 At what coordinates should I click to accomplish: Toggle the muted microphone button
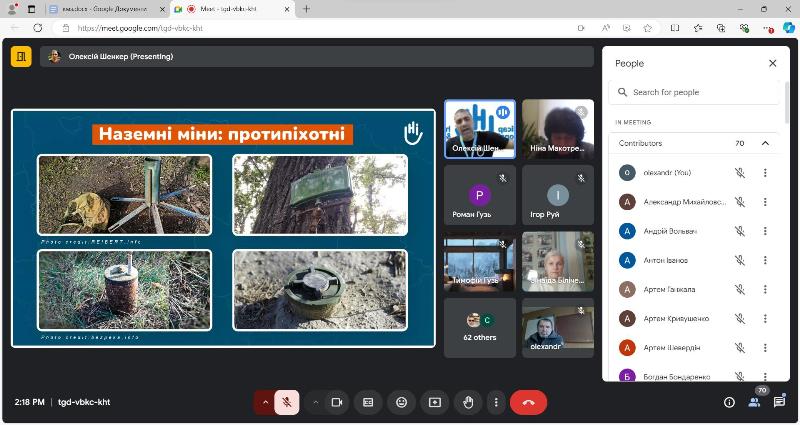[287, 402]
